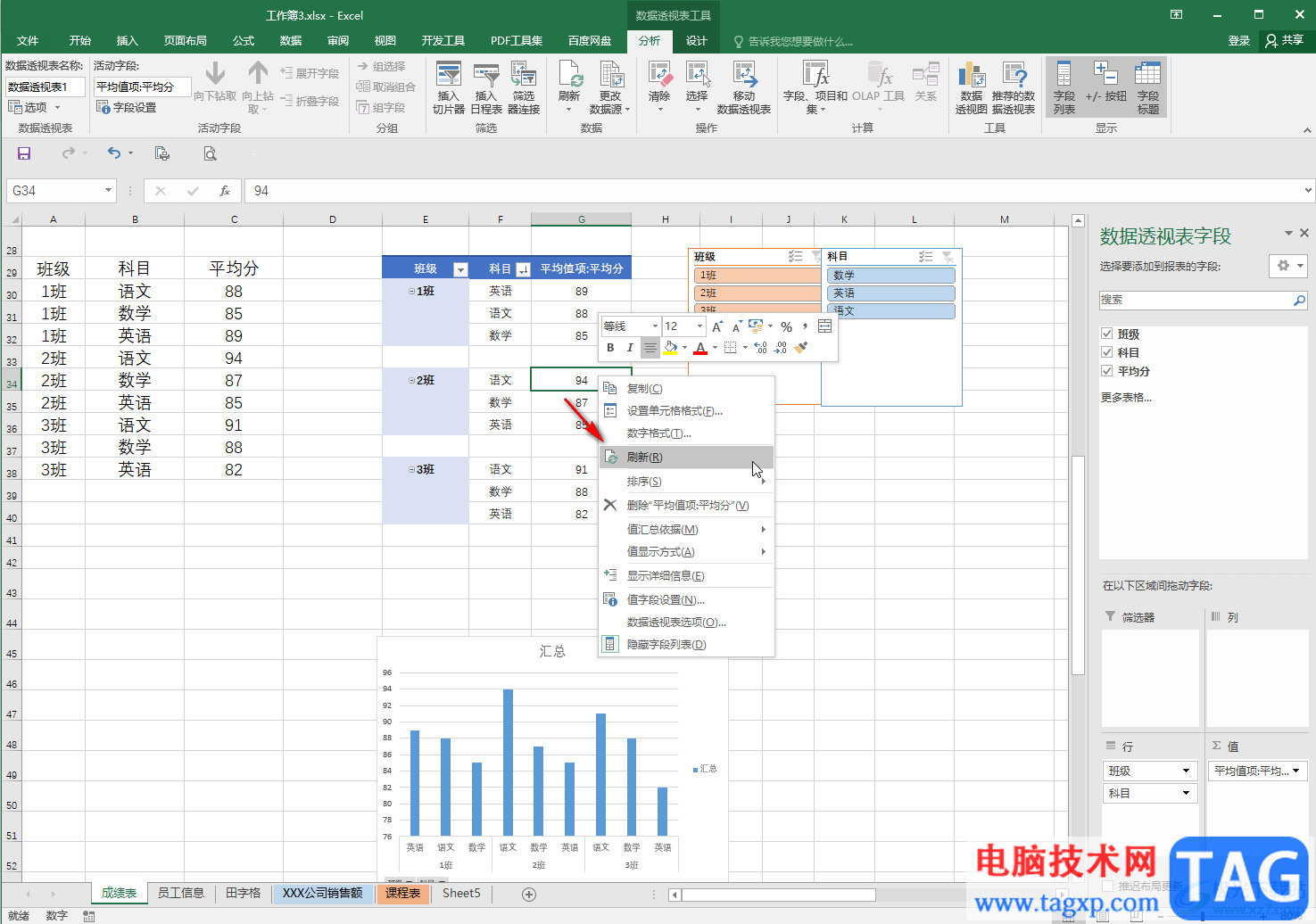
Task: Collapse the 3班 group in pivot table
Action: [411, 469]
